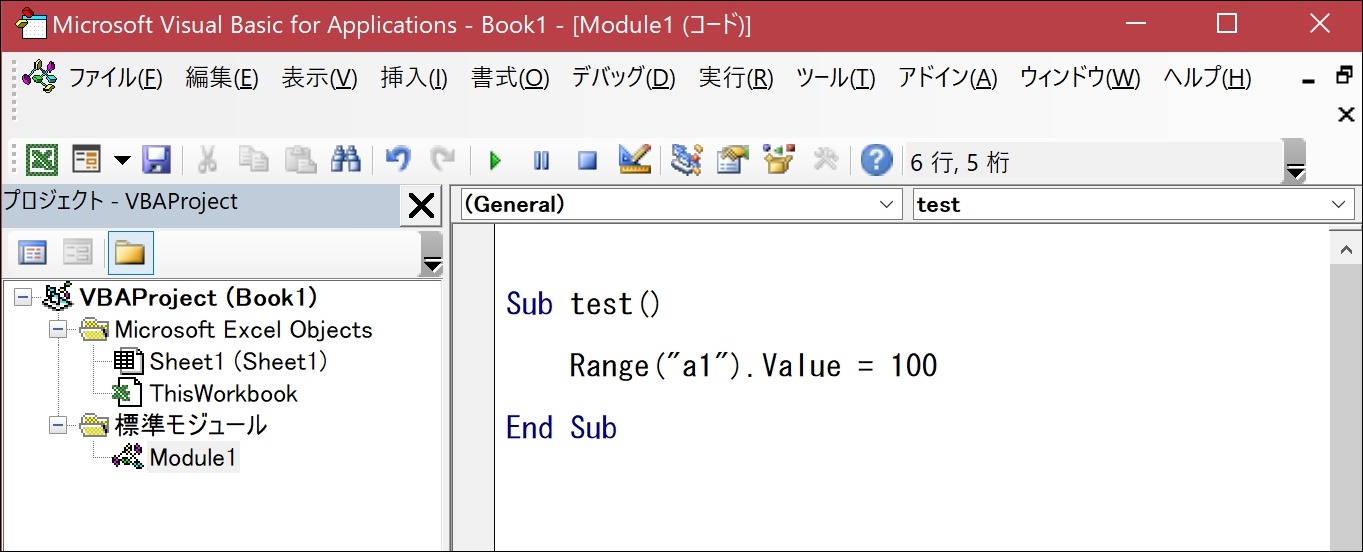
Task: Close the project explorer panel
Action: coord(421,206)
